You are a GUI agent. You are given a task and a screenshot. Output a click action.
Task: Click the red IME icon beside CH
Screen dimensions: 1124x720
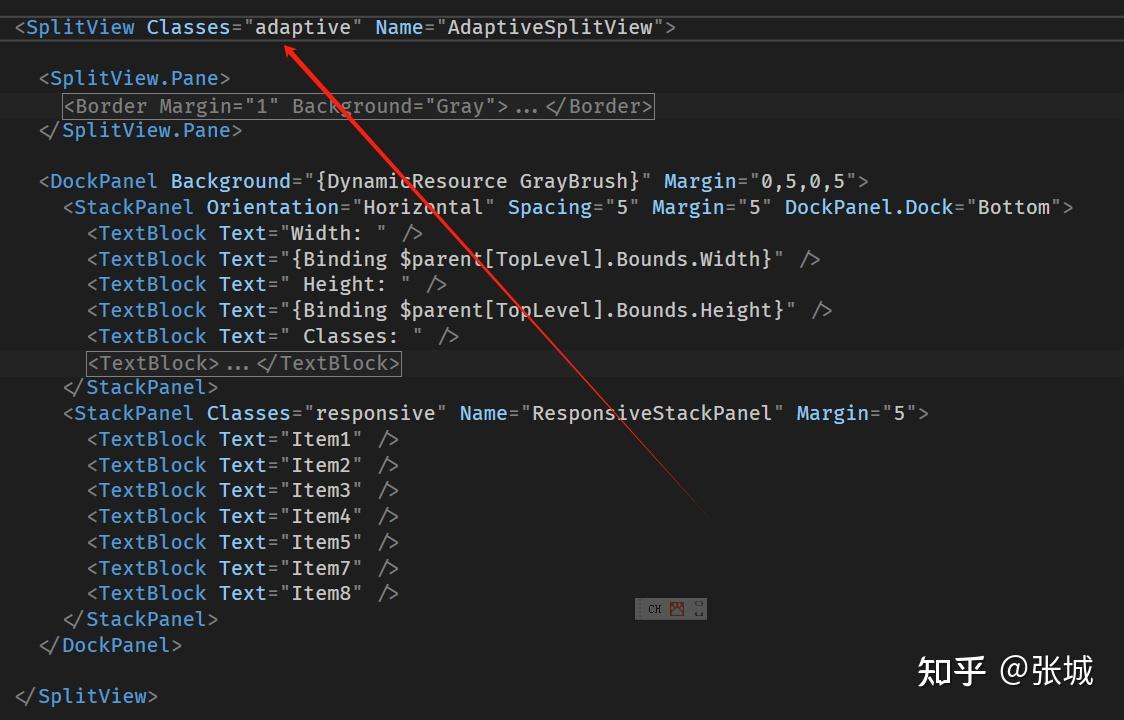[677, 609]
